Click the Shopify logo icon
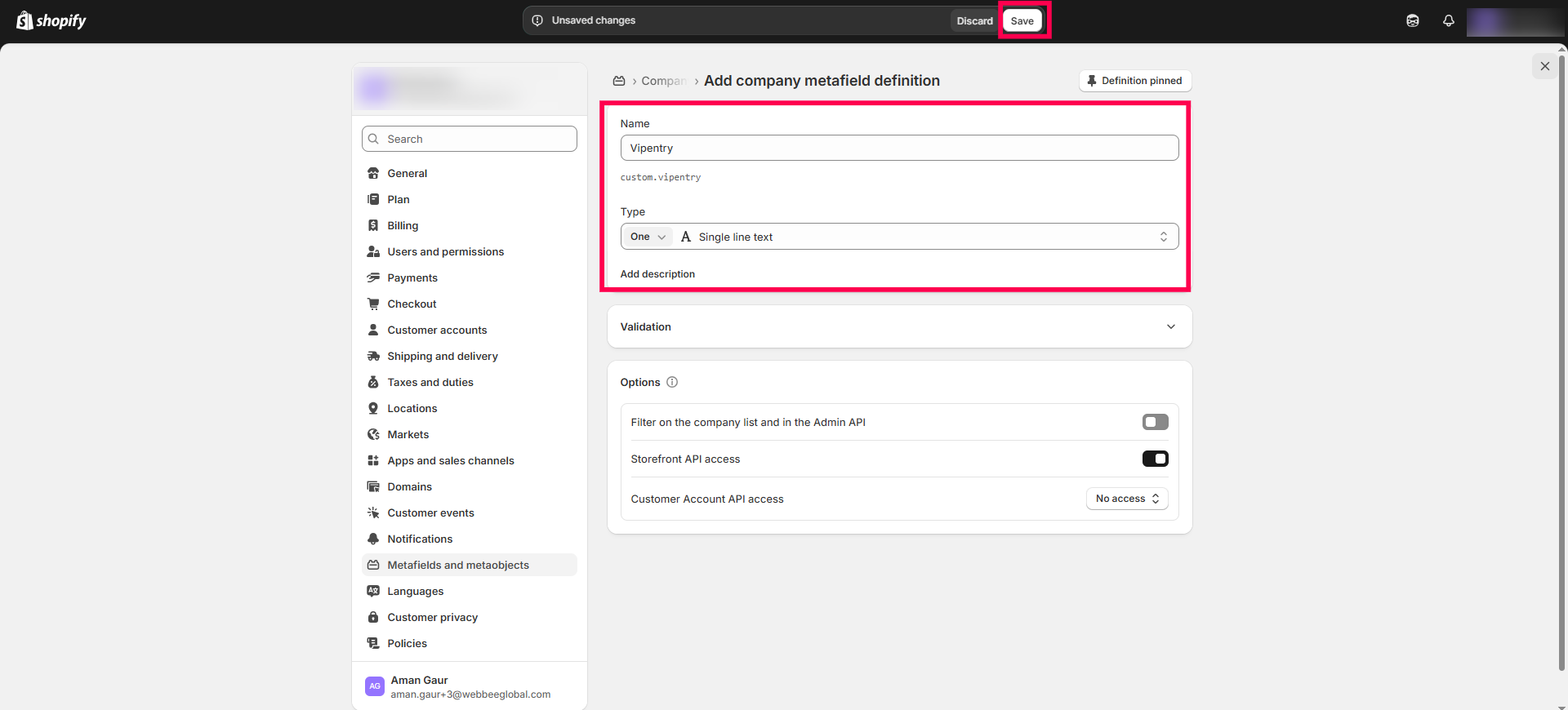The height and width of the screenshot is (710, 1568). point(24,20)
